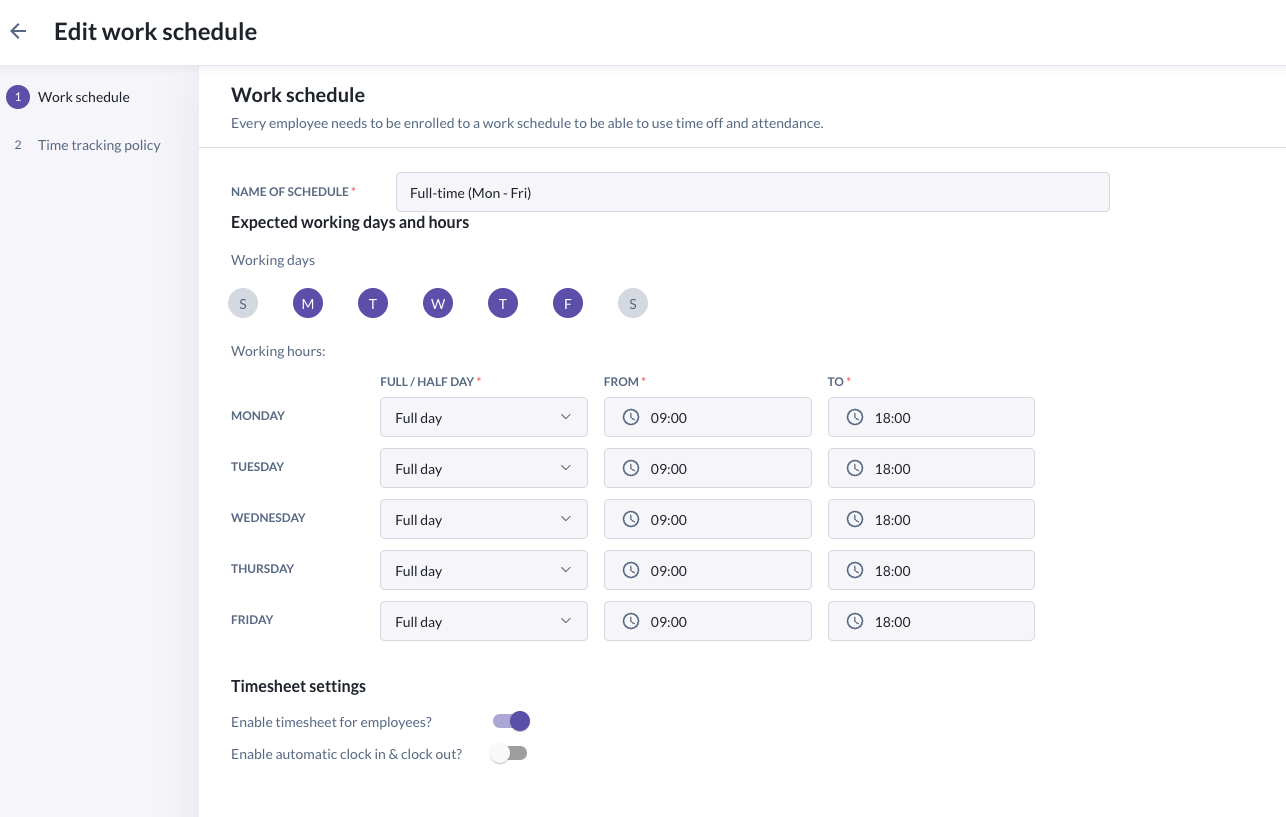Click clock icon in Thursday From field
The height and width of the screenshot is (817, 1286).
click(631, 570)
